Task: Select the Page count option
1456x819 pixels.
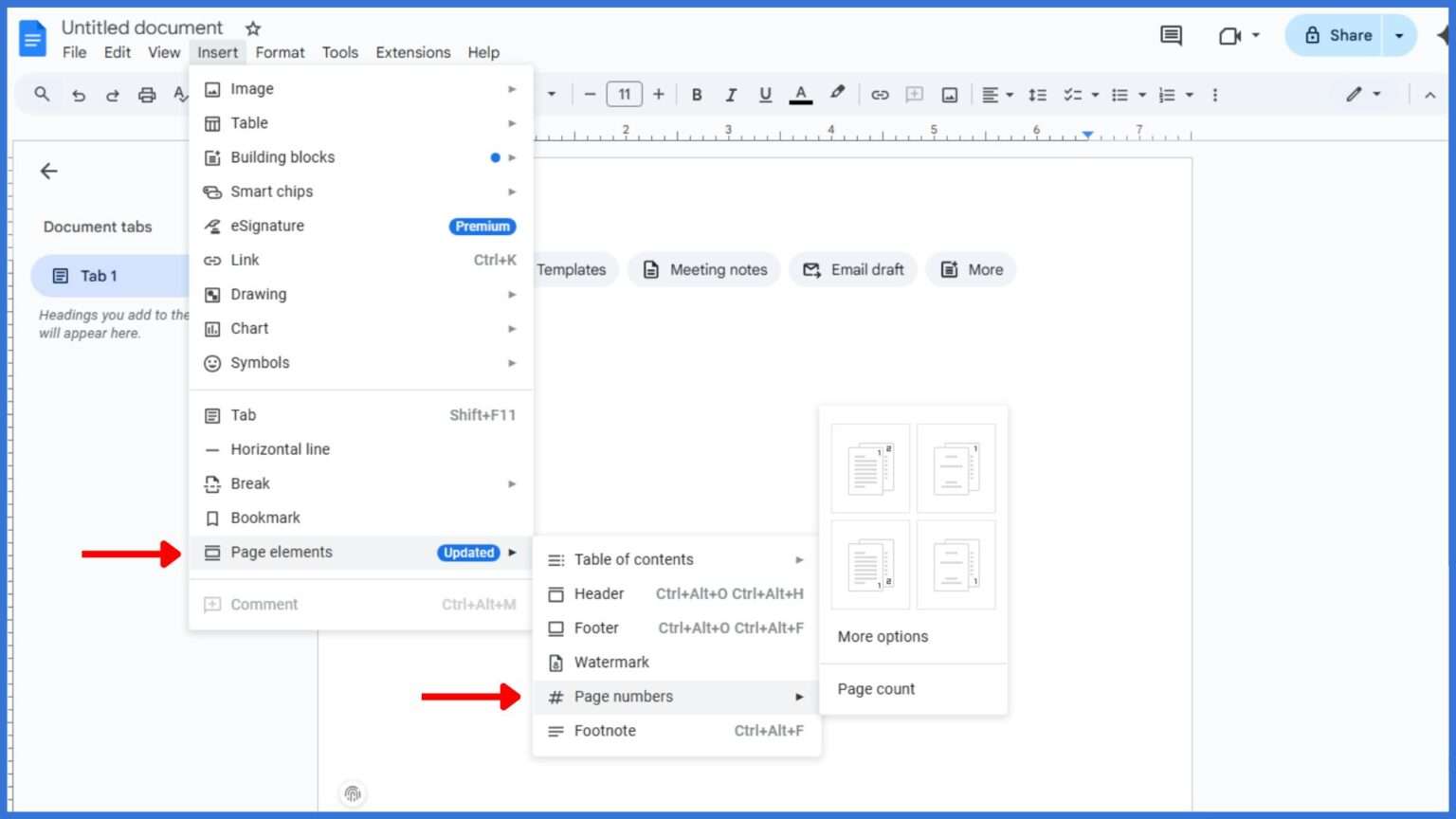Action: pos(875,689)
